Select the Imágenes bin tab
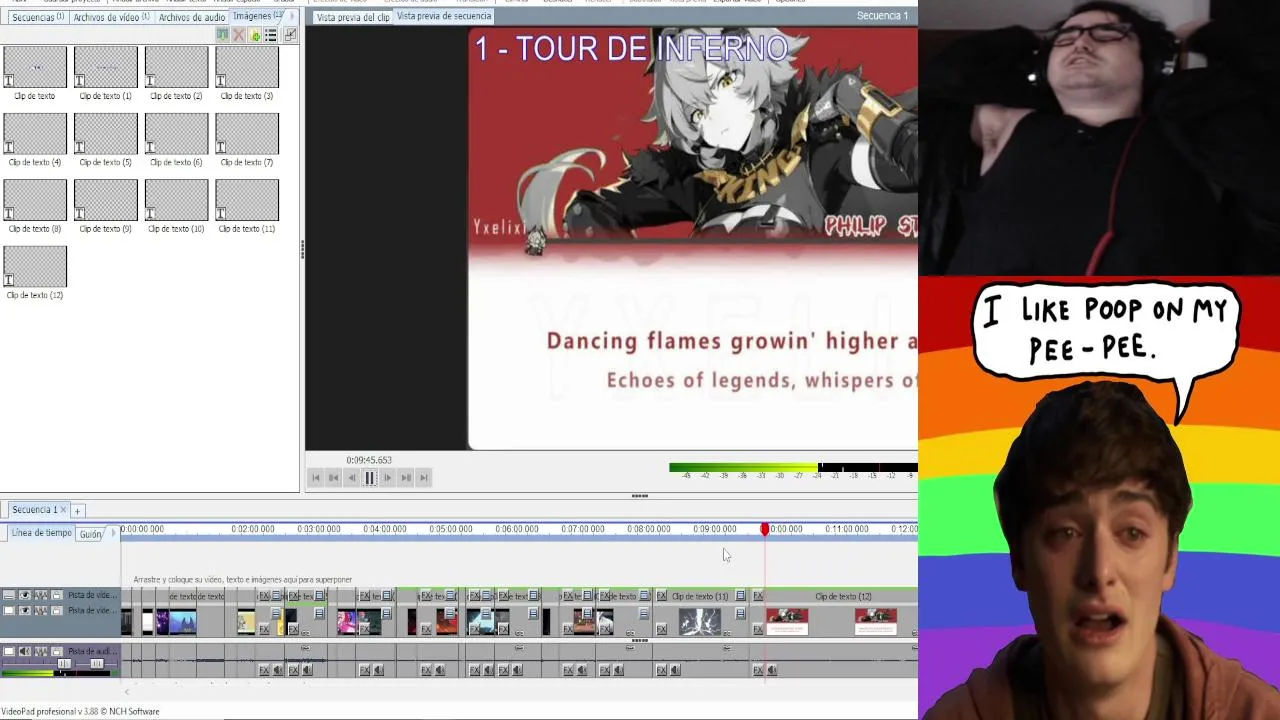Viewport: 1280px width, 720px height. pyautogui.click(x=257, y=16)
